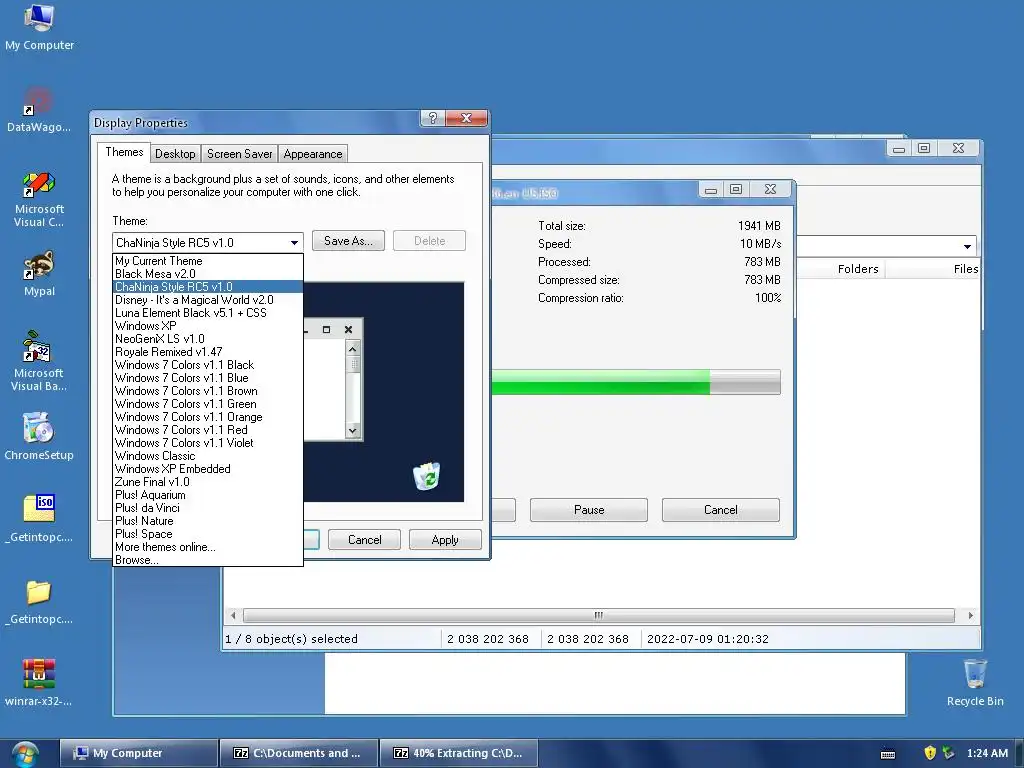1024x768 pixels.
Task: Select Windows Classic theme
Action: 208,456
